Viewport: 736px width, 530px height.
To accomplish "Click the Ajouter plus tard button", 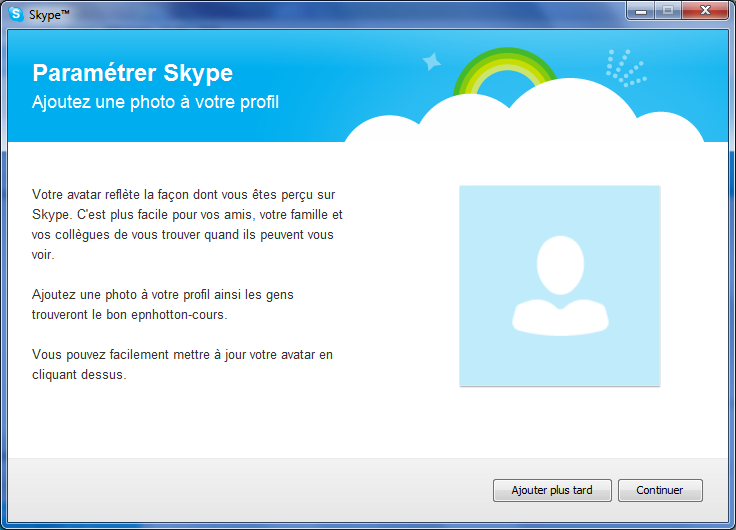I will click(x=552, y=490).
